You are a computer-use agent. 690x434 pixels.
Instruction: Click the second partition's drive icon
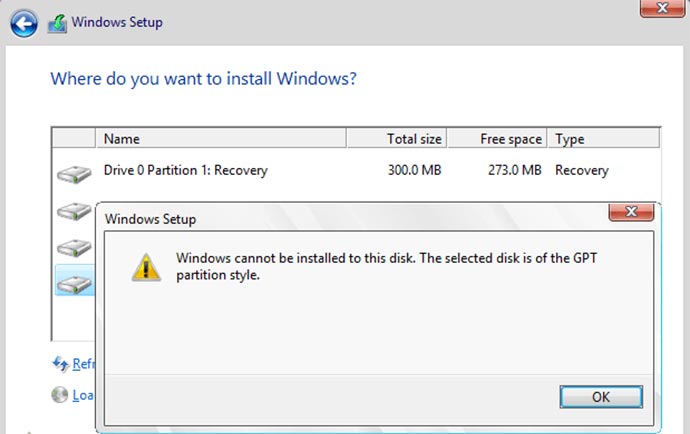(x=73, y=211)
